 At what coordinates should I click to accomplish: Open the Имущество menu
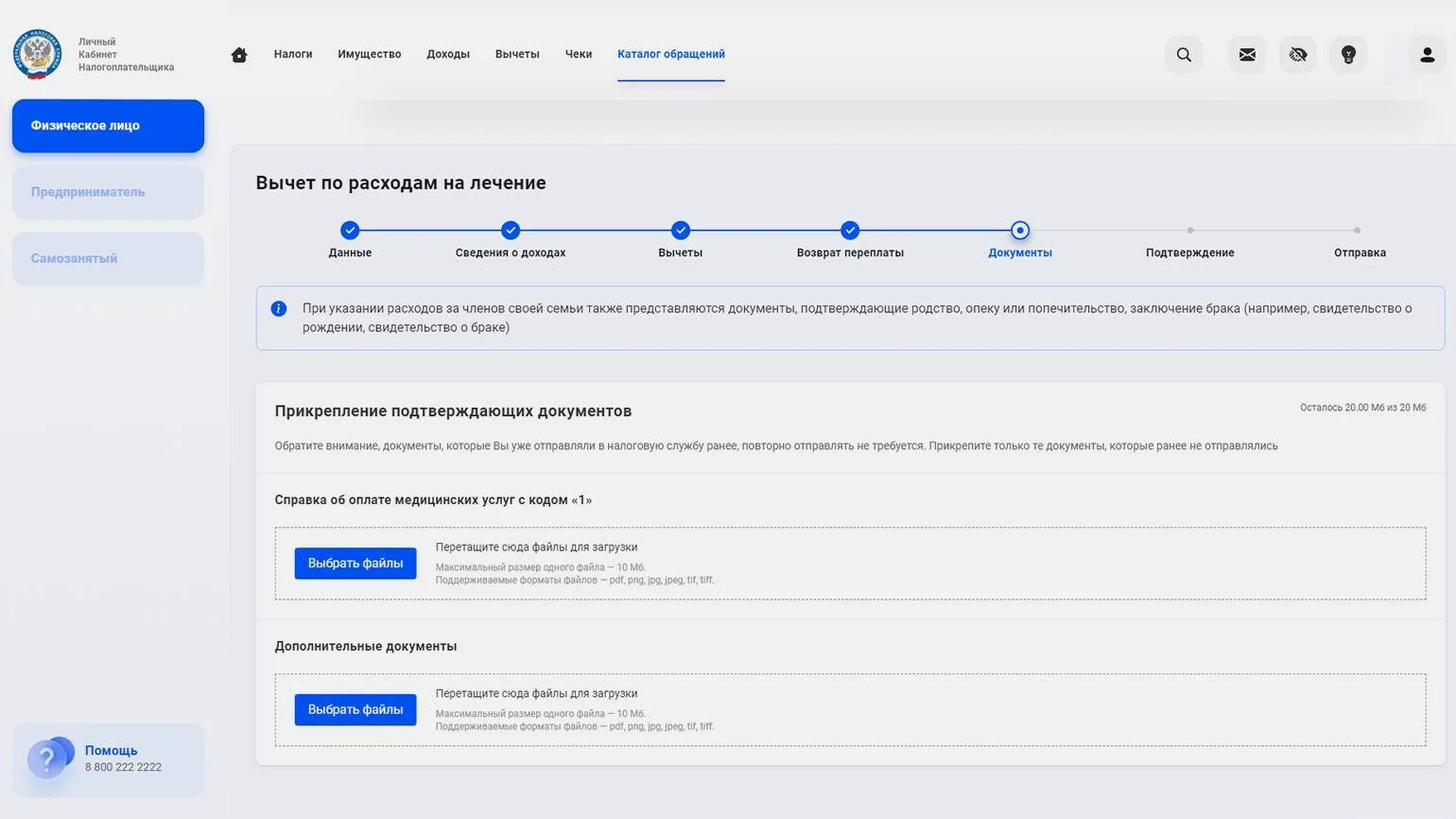coord(370,54)
